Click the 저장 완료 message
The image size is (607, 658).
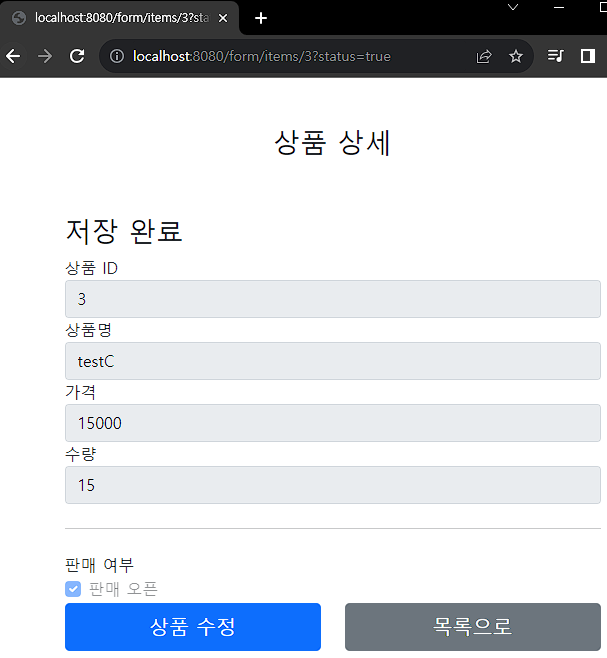click(124, 231)
